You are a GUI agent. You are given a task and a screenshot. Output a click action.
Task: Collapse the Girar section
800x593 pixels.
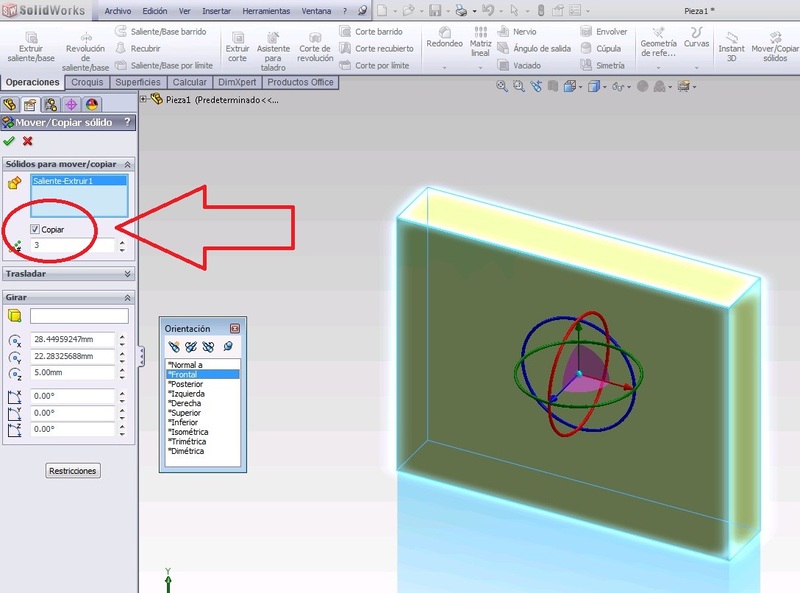coord(128,297)
